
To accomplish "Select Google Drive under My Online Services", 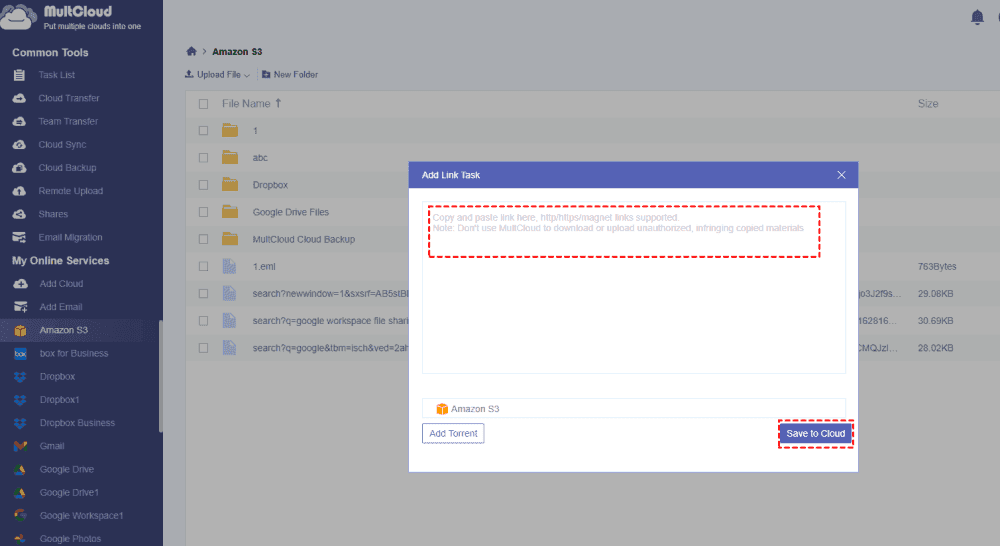I will click(x=67, y=469).
